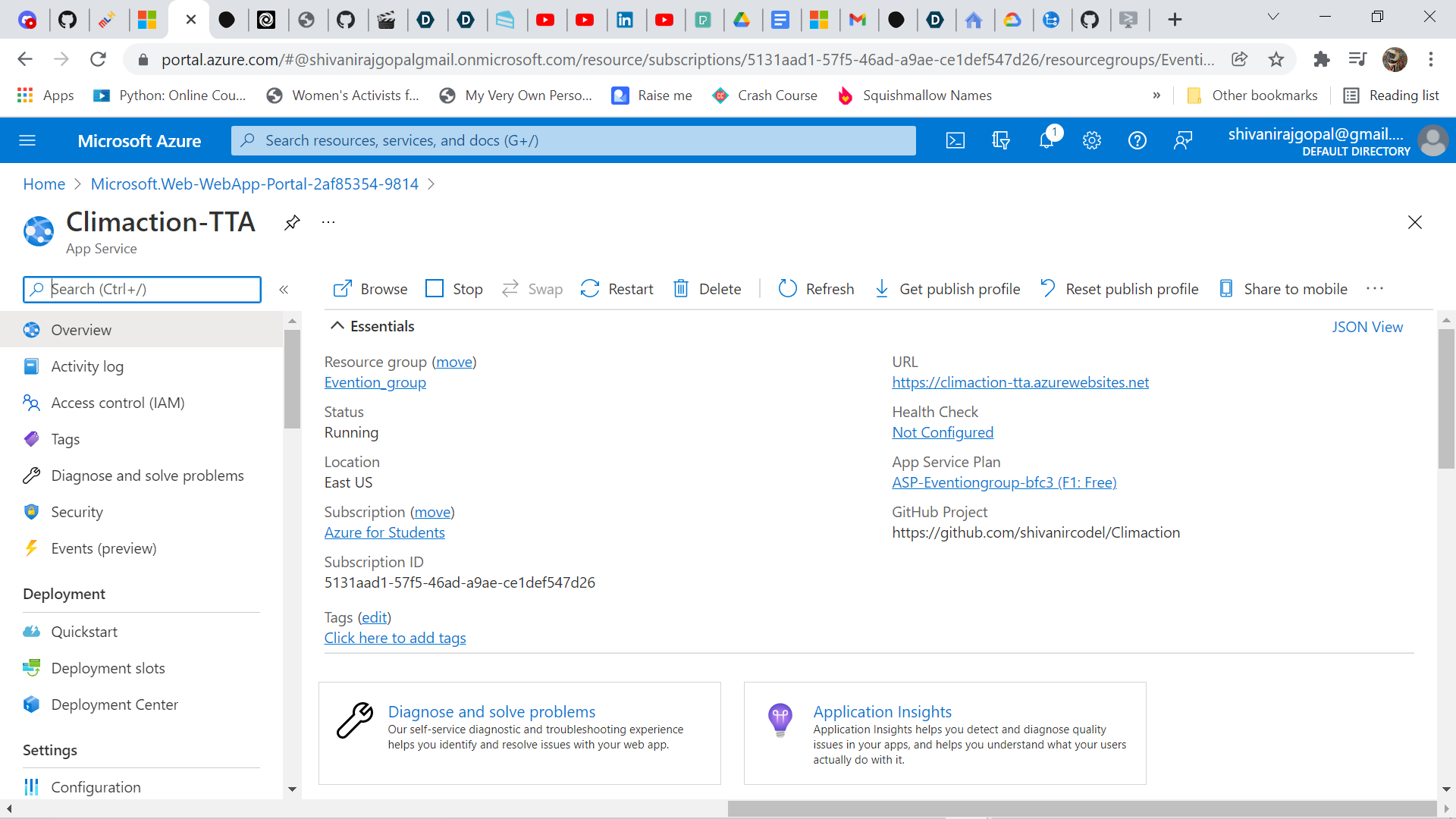Click the JSON View link
This screenshot has width=1456, height=819.
tap(1367, 327)
